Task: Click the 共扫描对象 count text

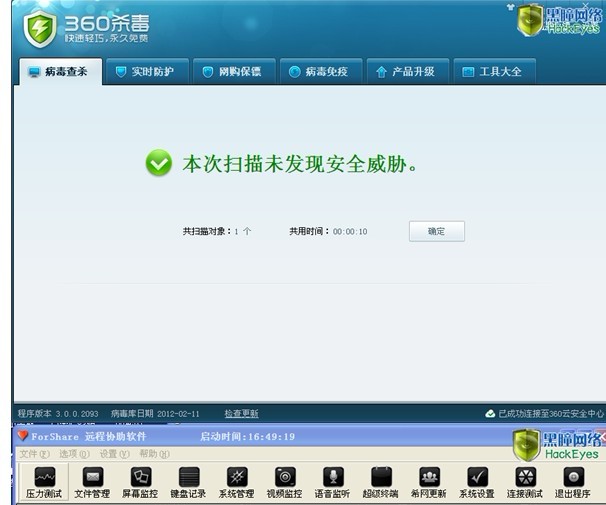Action: tap(217, 231)
